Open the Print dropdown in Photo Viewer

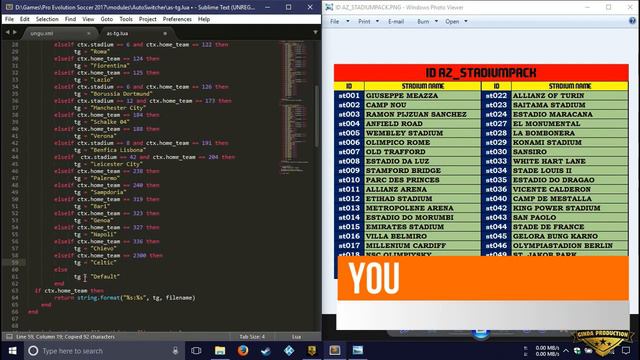(369, 21)
